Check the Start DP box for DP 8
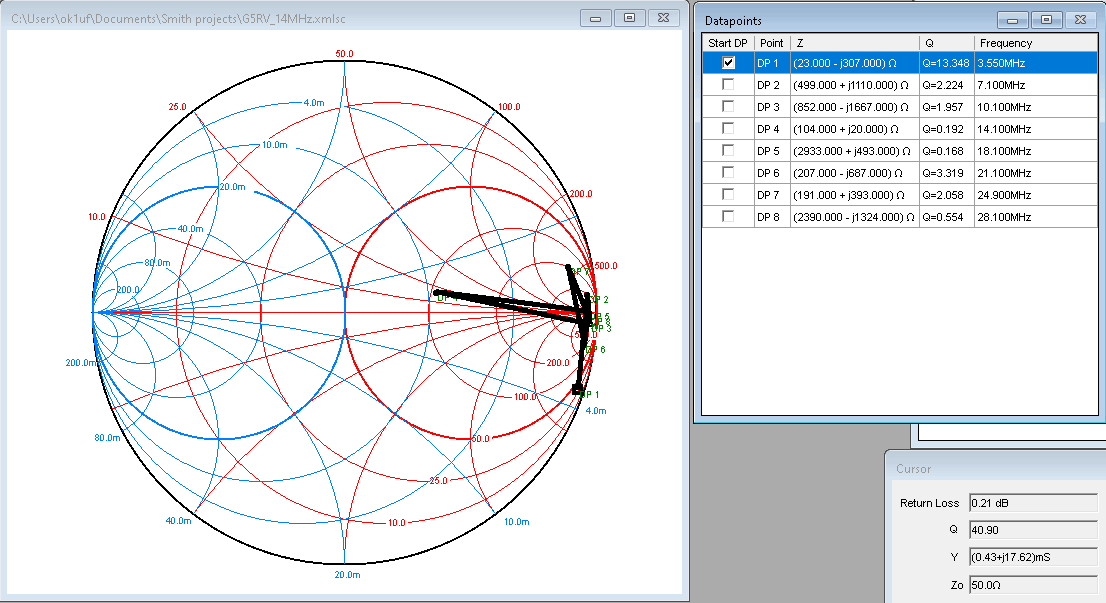 (x=728, y=216)
